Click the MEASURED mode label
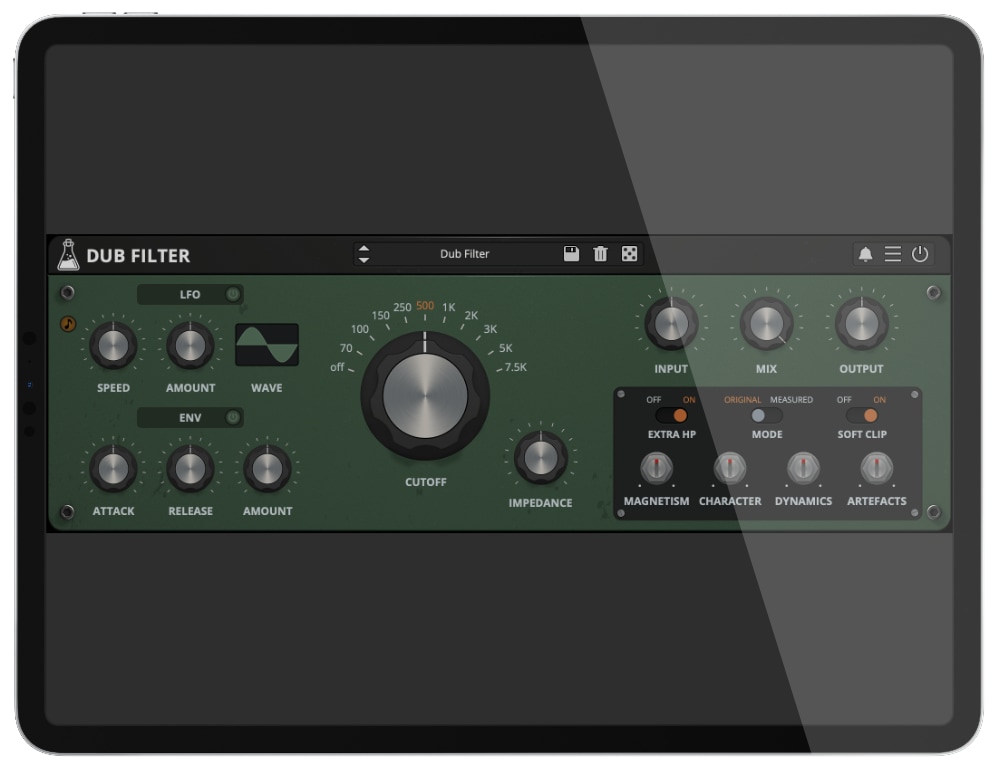Image resolution: width=1000 pixels, height=767 pixels. tap(791, 400)
